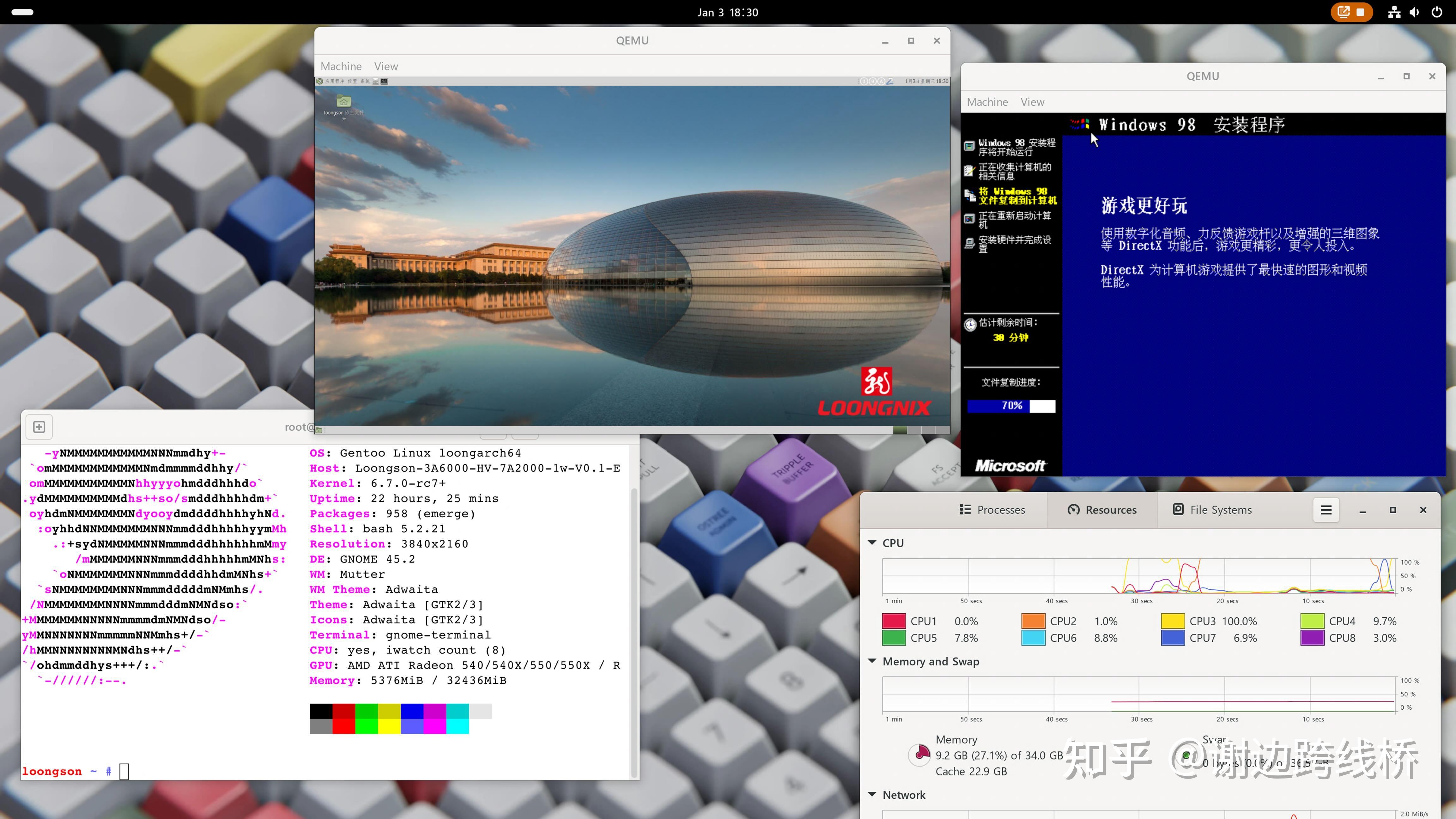Click the 'OS: Gentoo Linux loongarch64' line
Screen dimensions: 1456x819
[415, 453]
